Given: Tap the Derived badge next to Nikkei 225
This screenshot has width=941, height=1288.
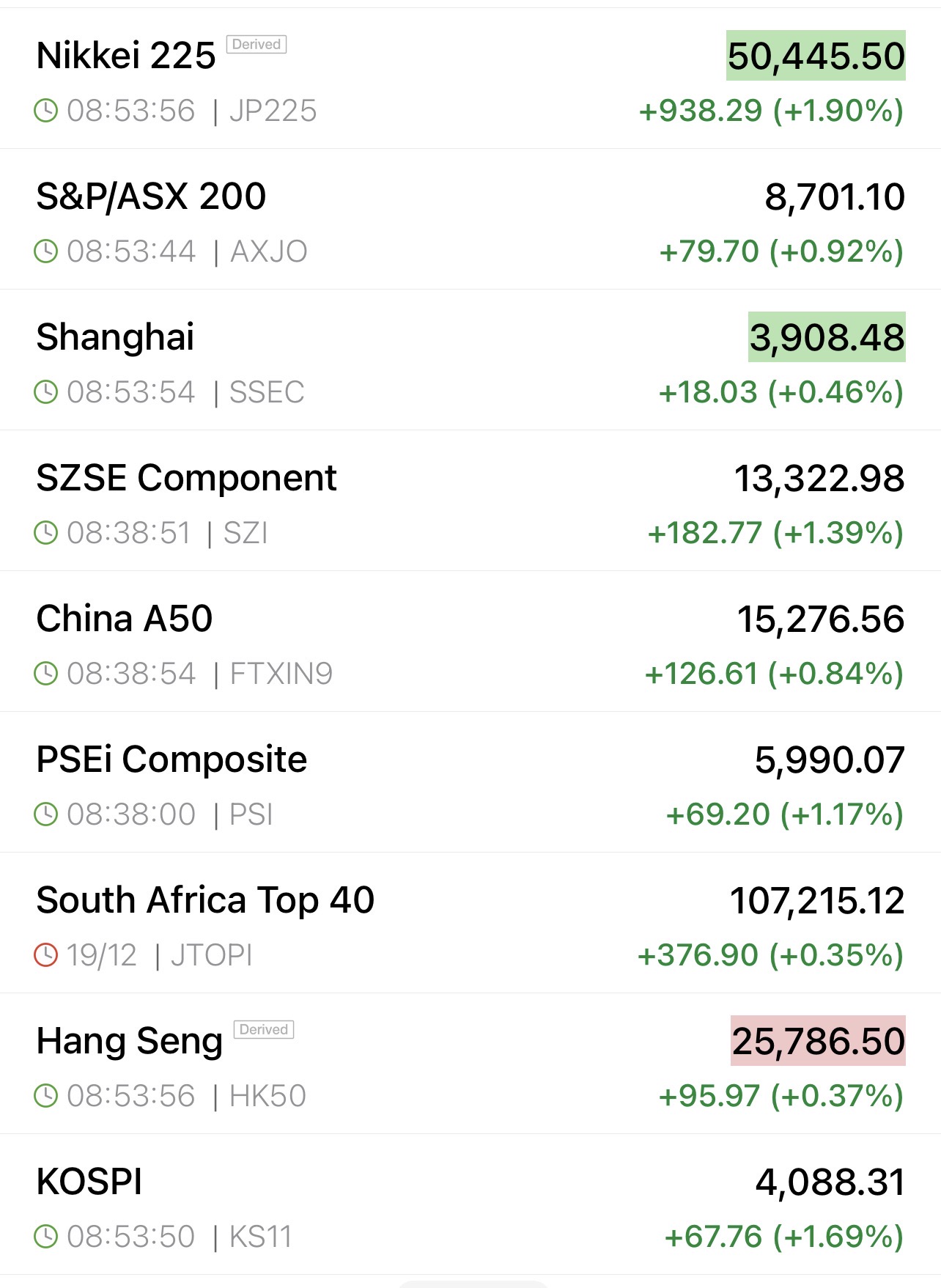Looking at the screenshot, I should point(256,45).
